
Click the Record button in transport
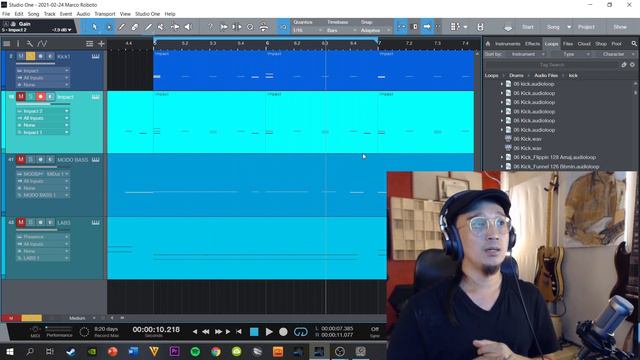(x=283, y=332)
